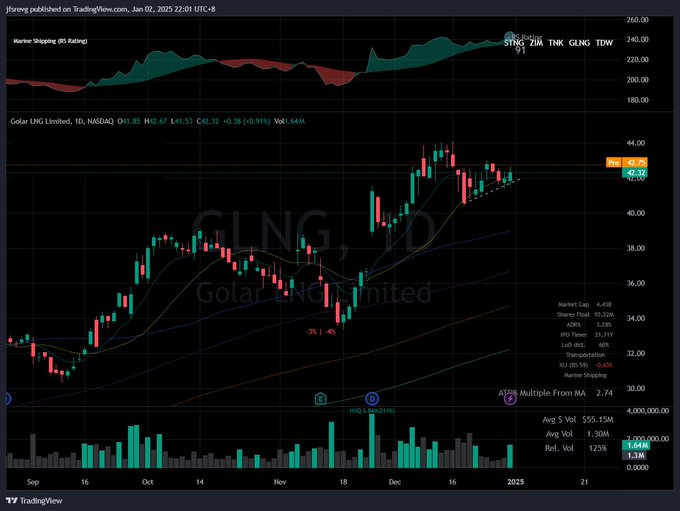The width and height of the screenshot is (680, 511).
Task: Click the publication credit text in the header
Action: (x=111, y=9)
